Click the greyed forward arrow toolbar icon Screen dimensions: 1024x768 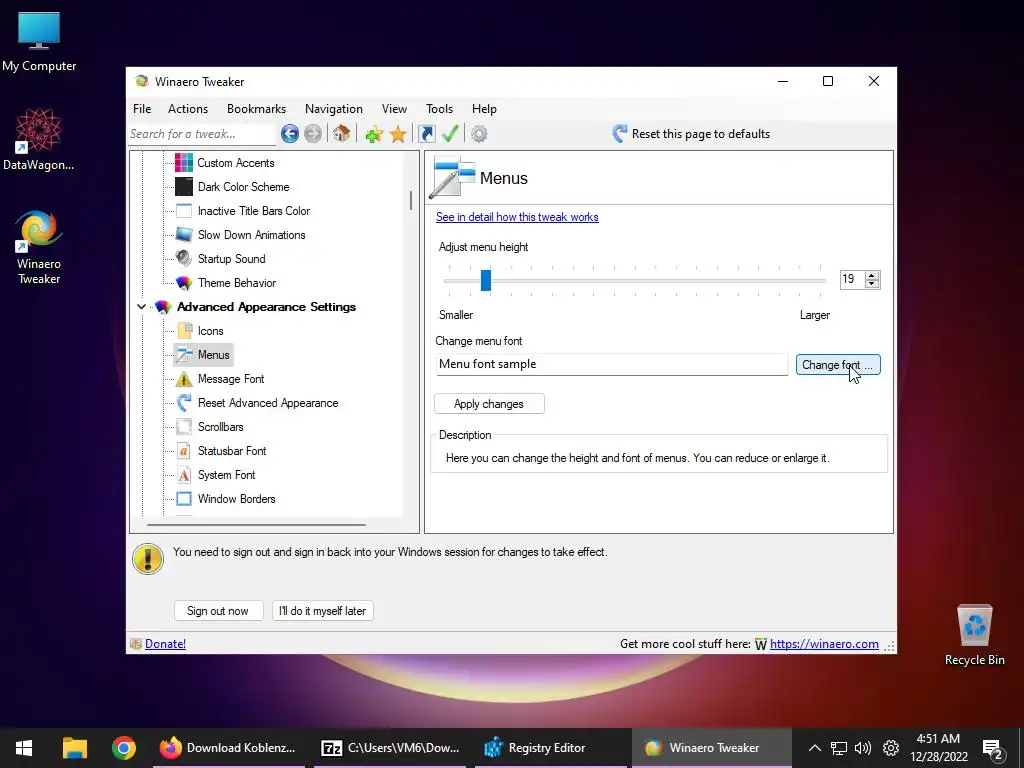click(x=313, y=134)
